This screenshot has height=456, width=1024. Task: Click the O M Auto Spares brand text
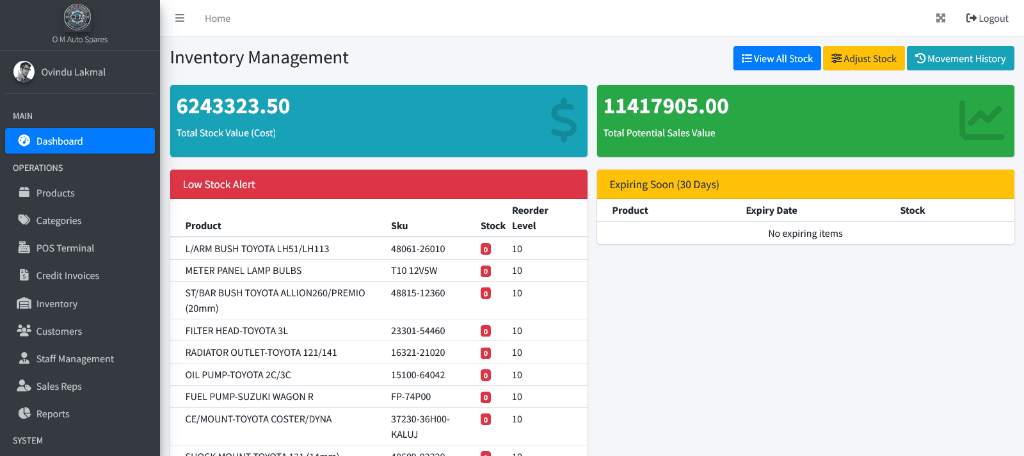tap(80, 39)
